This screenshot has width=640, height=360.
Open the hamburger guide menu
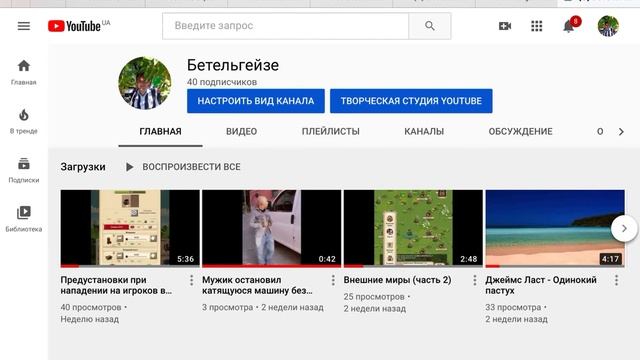24,26
